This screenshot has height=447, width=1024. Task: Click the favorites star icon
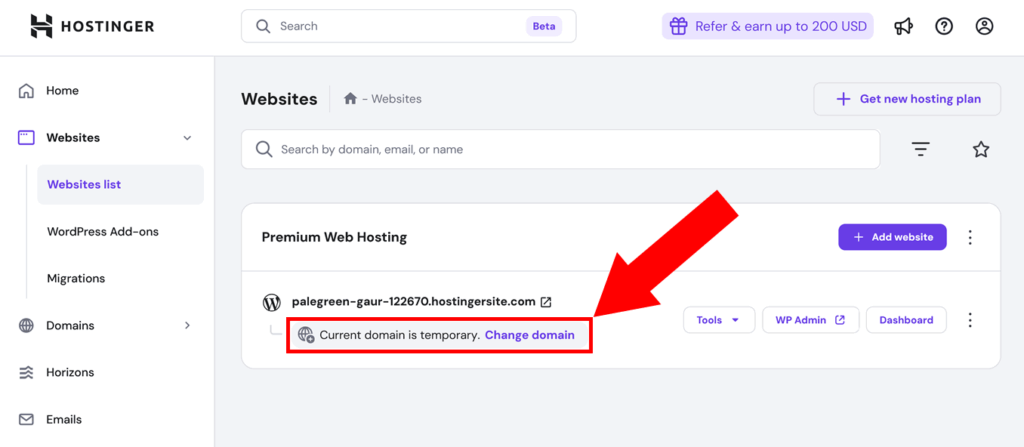(981, 150)
